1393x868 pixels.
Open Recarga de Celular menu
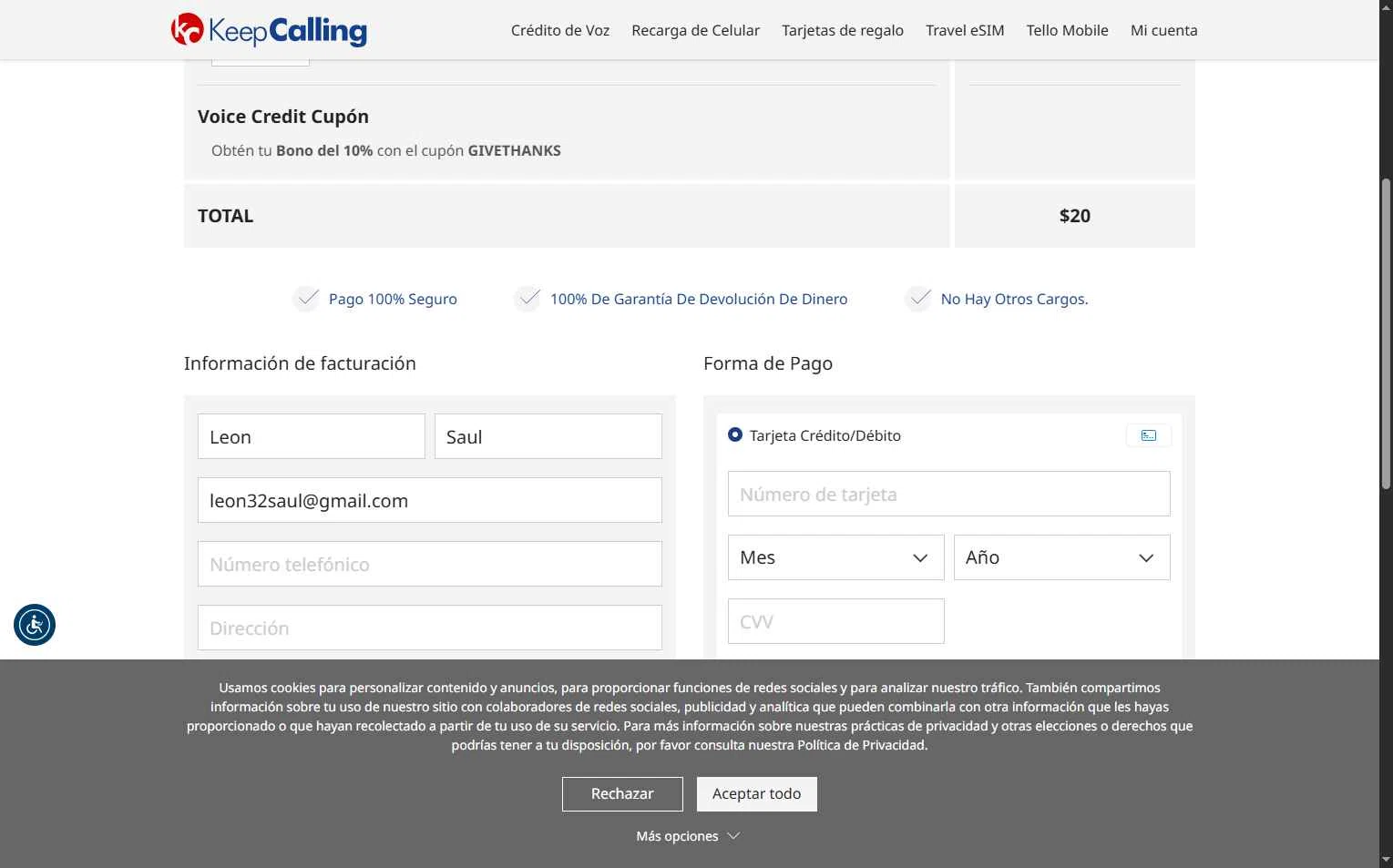(696, 30)
